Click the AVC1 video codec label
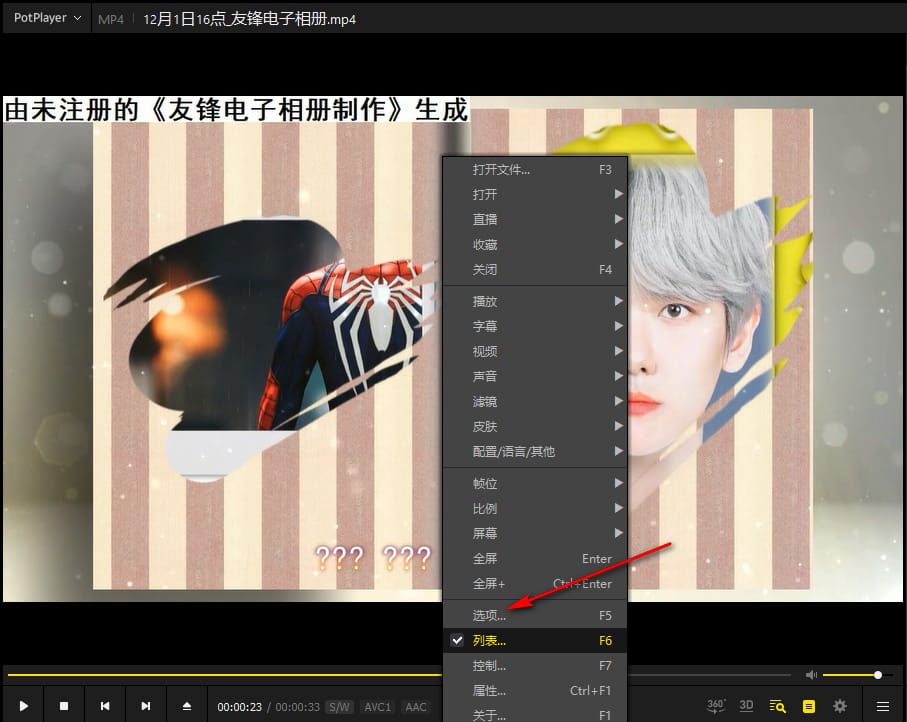The width and height of the screenshot is (907, 722). [x=377, y=707]
